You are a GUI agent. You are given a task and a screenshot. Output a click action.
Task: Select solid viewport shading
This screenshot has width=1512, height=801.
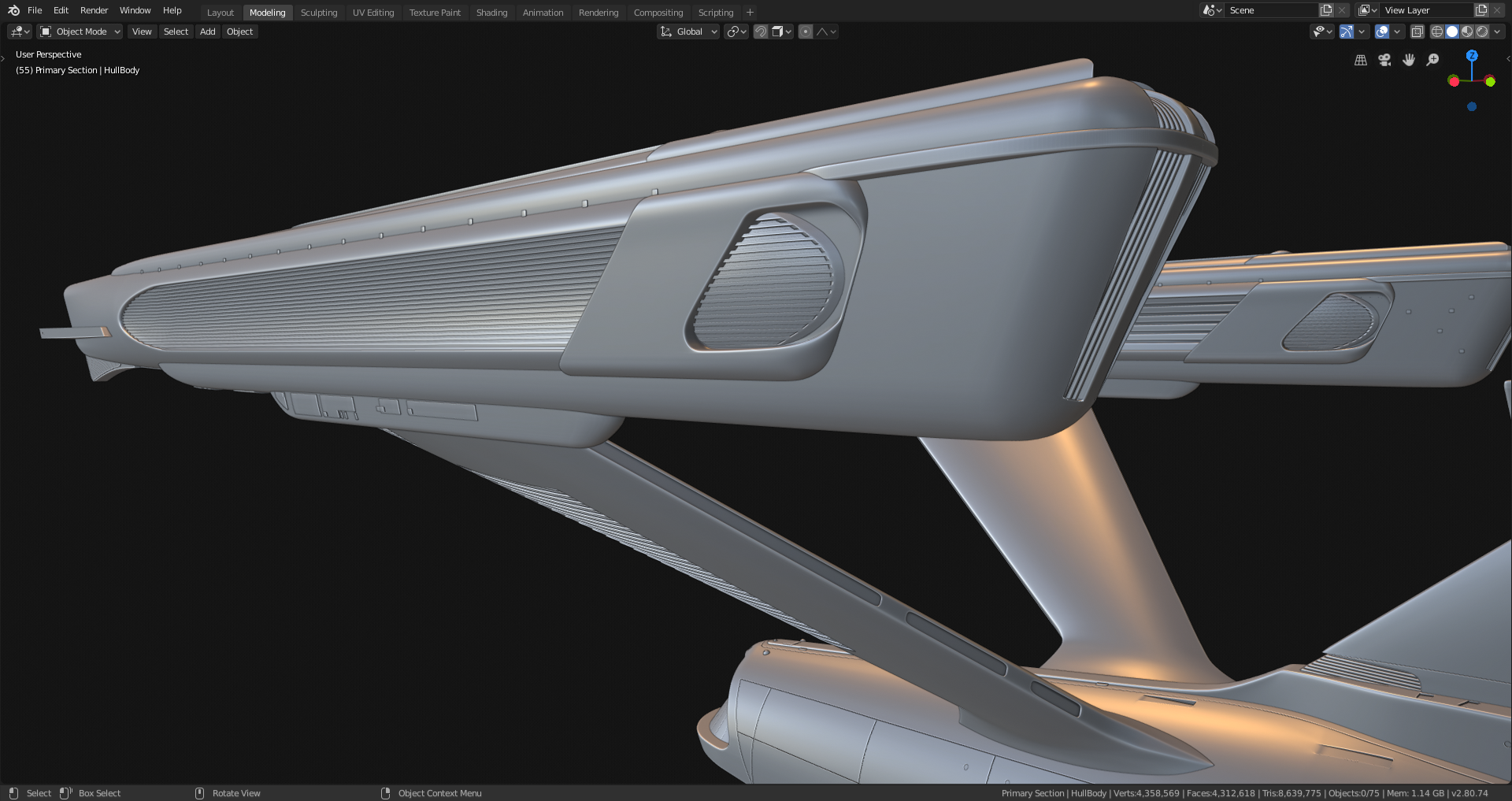pyautogui.click(x=1452, y=32)
